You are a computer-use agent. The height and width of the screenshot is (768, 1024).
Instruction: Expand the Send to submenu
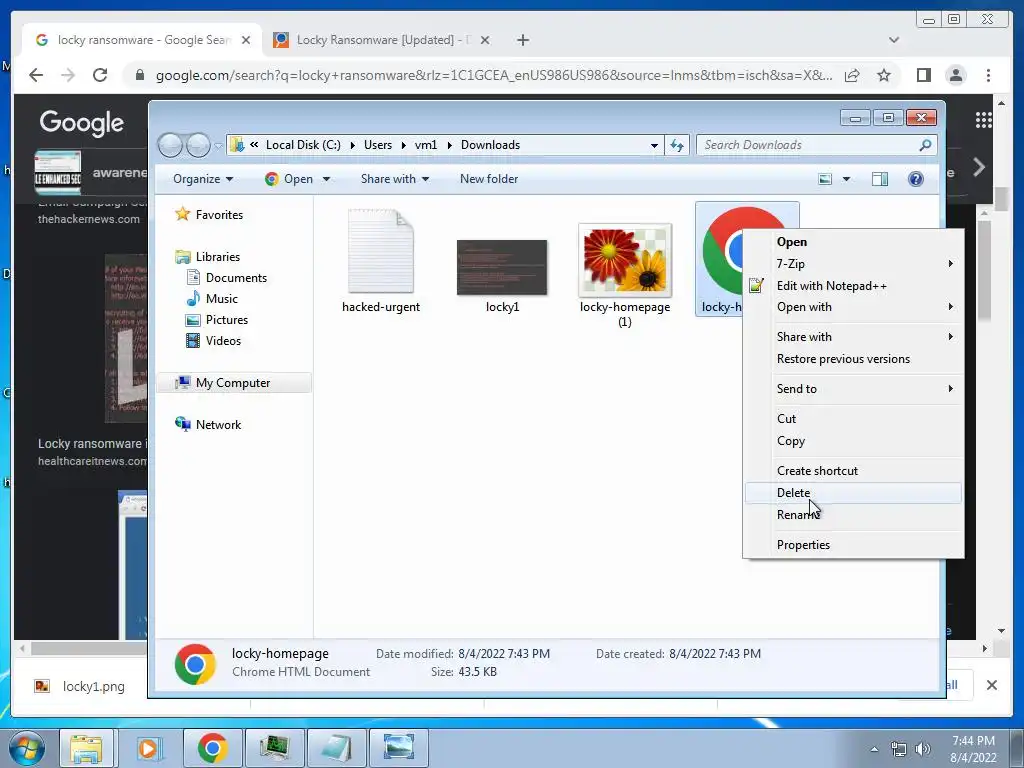[x=853, y=389]
